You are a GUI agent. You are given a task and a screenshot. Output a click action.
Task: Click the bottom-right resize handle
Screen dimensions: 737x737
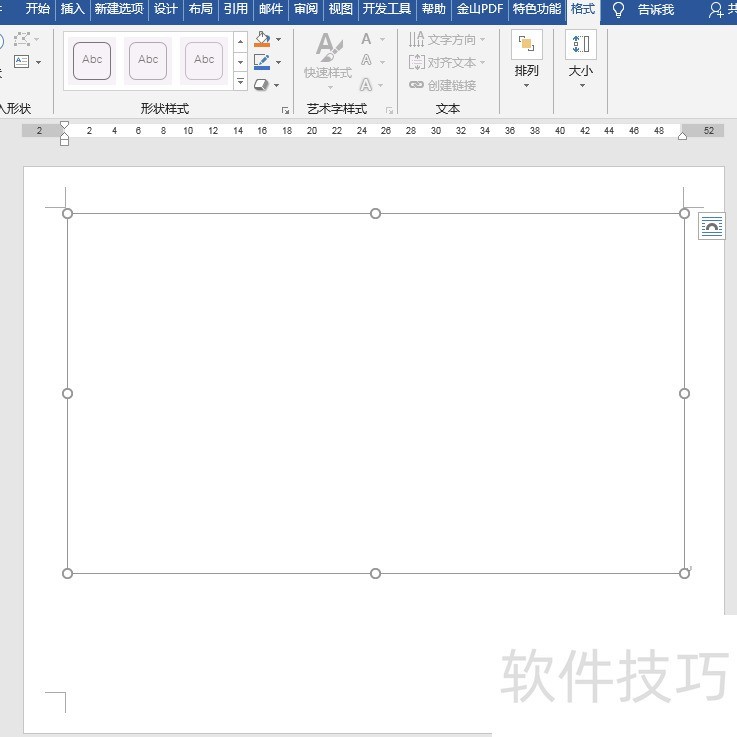click(x=684, y=573)
